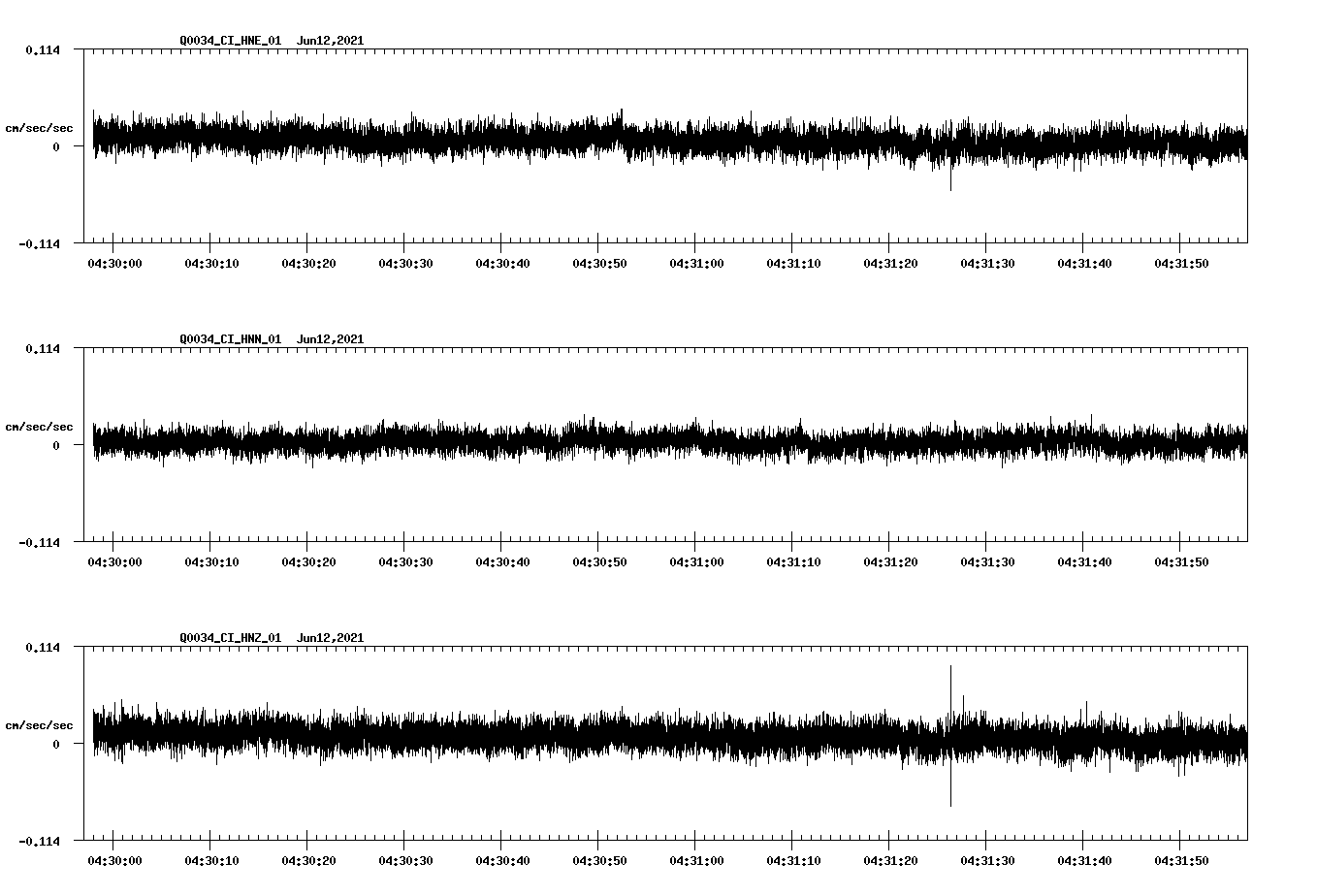The width and height of the screenshot is (1317, 896).
Task: Click 04:30:50 time label under HNN plot
Action: [x=599, y=562]
